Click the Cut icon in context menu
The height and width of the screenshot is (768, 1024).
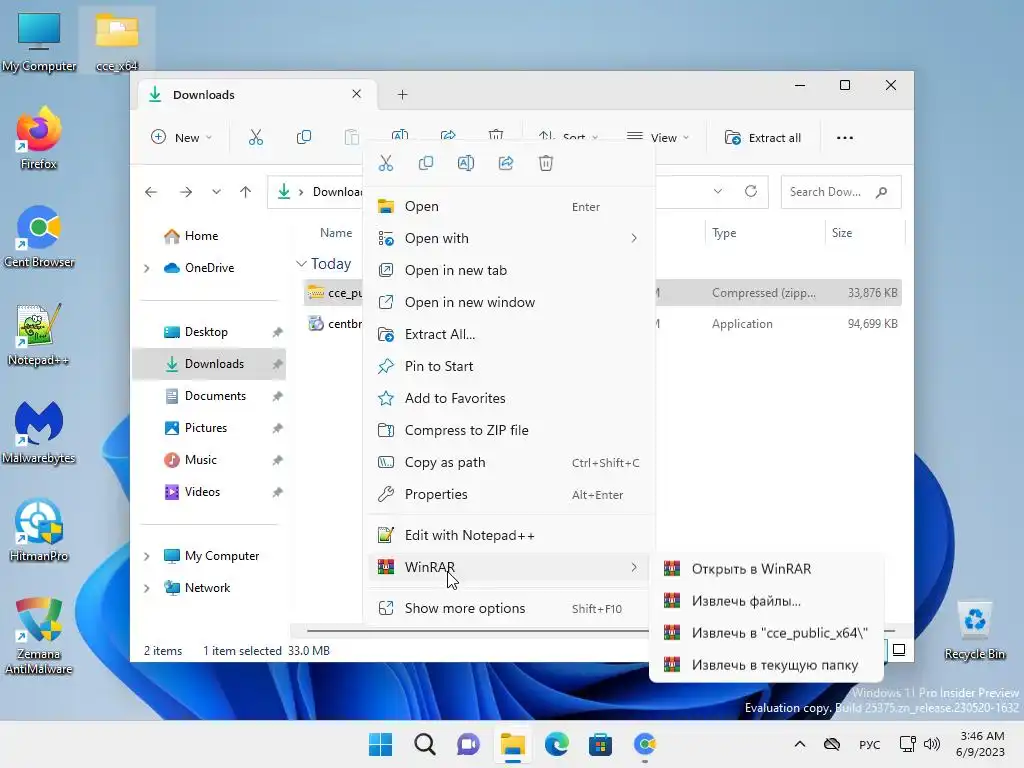(x=386, y=163)
